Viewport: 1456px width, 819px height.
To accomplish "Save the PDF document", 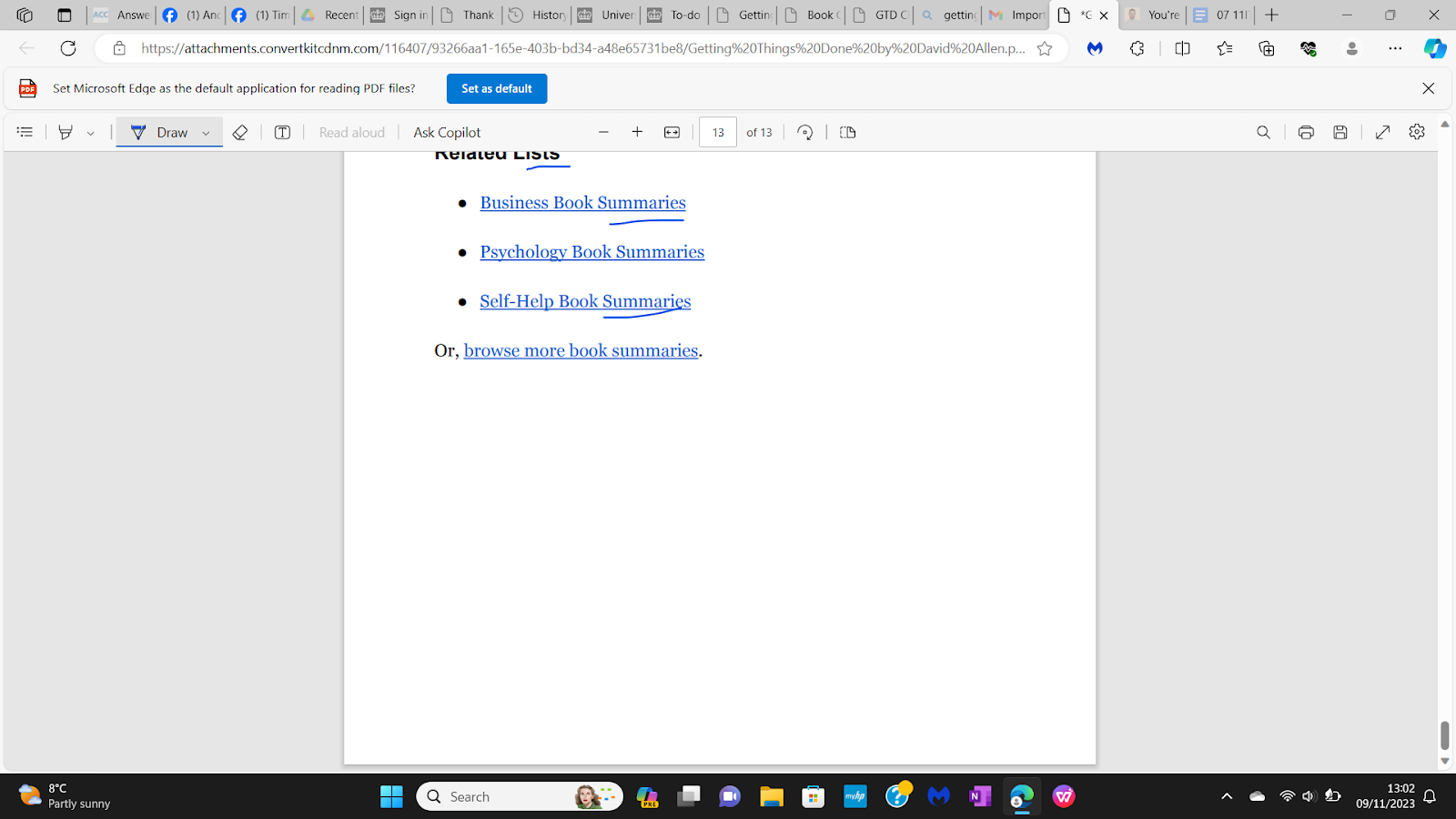I will 1340,132.
